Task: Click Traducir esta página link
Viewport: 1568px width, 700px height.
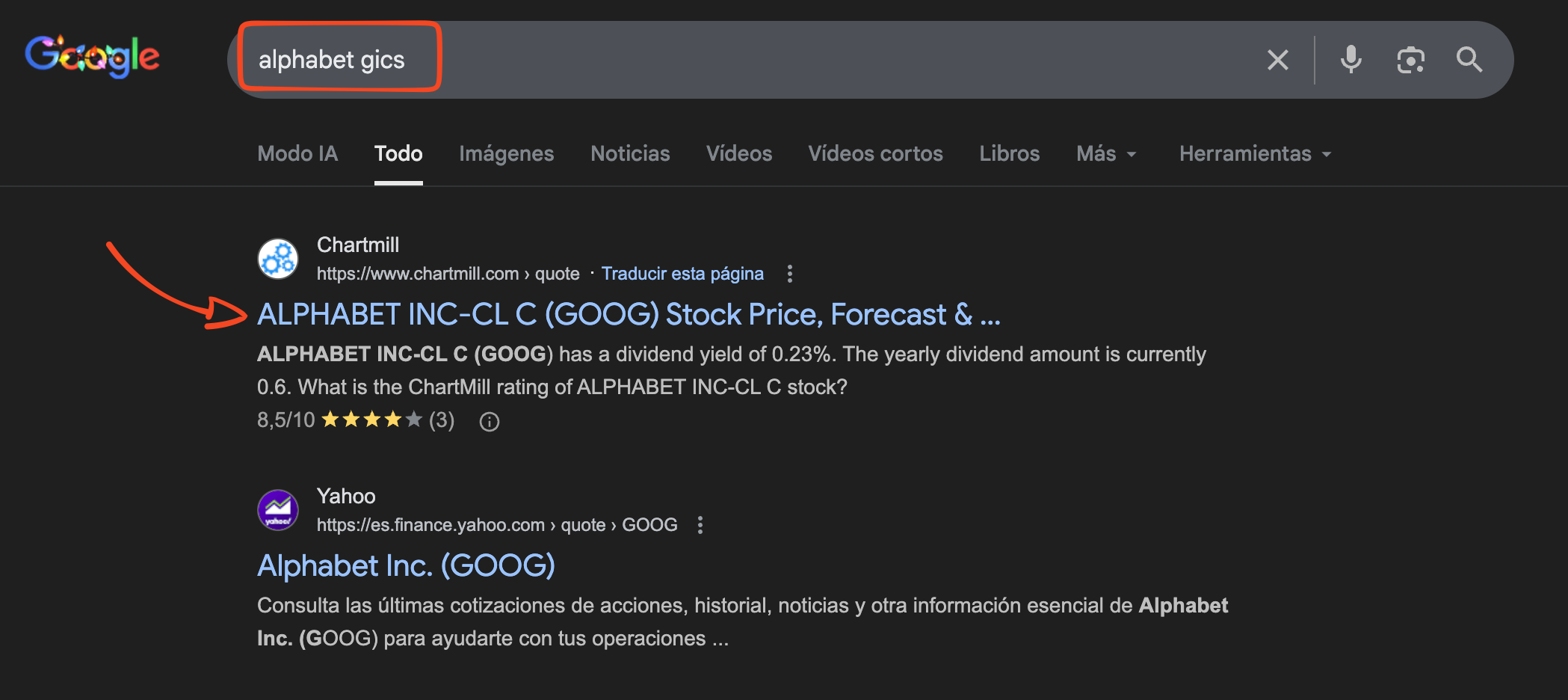Action: (682, 274)
